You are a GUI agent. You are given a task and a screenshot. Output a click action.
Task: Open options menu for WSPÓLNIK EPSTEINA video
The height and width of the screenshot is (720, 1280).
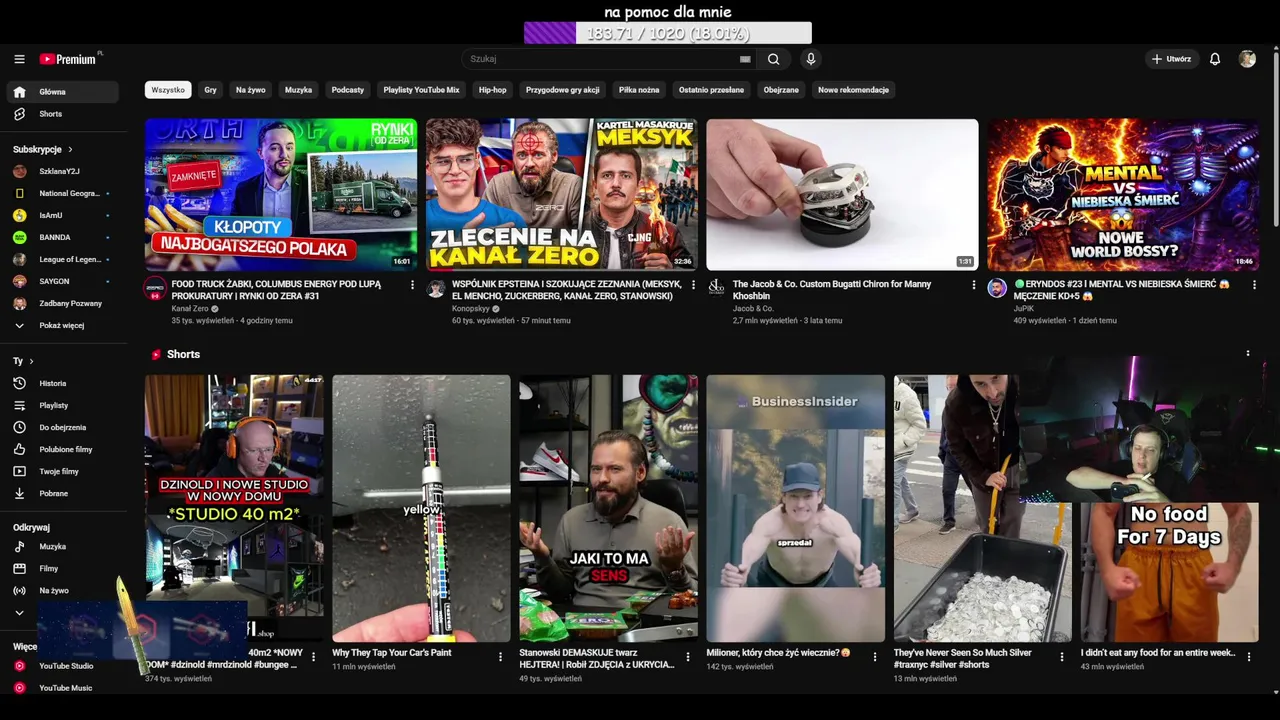click(693, 285)
